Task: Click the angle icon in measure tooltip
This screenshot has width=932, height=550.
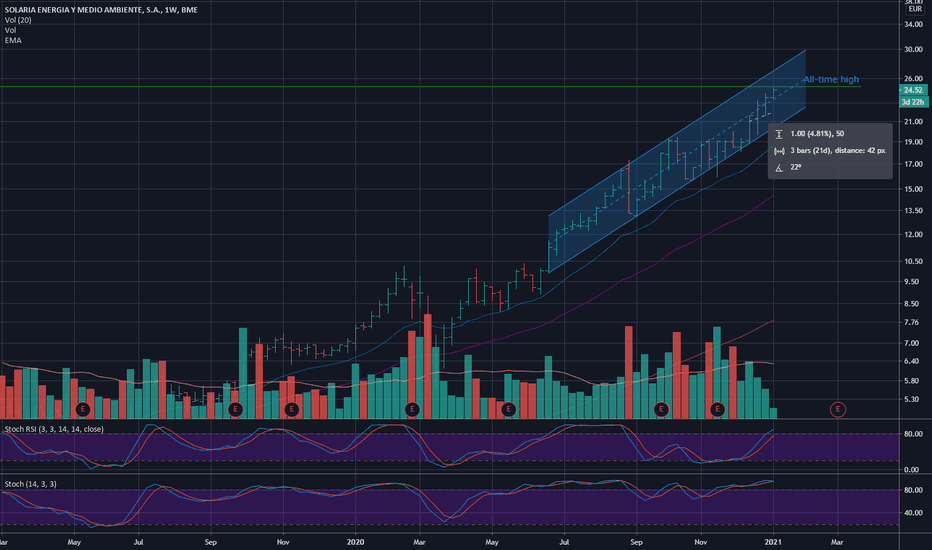Action: coord(779,168)
